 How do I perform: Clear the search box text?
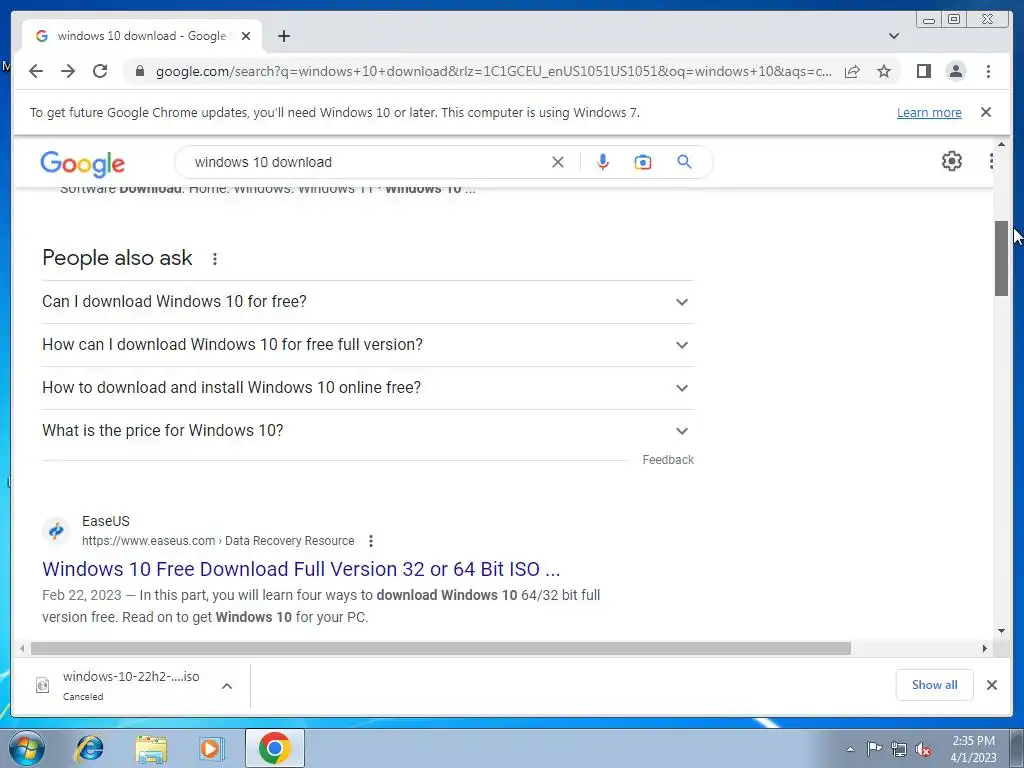pos(558,162)
